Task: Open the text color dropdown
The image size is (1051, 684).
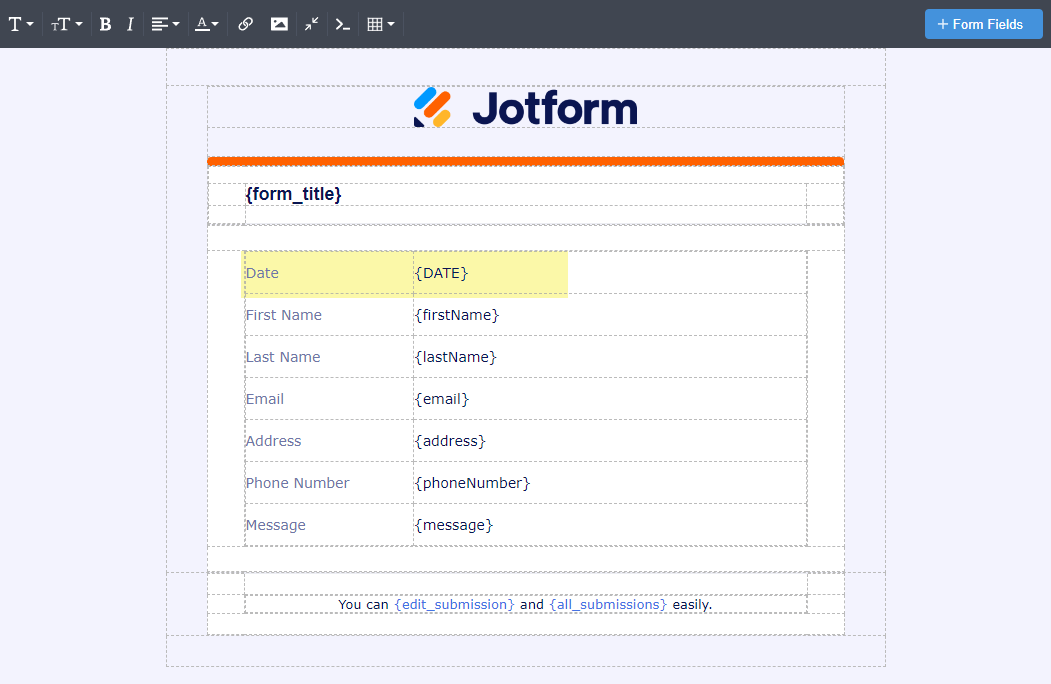Action: click(x=206, y=24)
